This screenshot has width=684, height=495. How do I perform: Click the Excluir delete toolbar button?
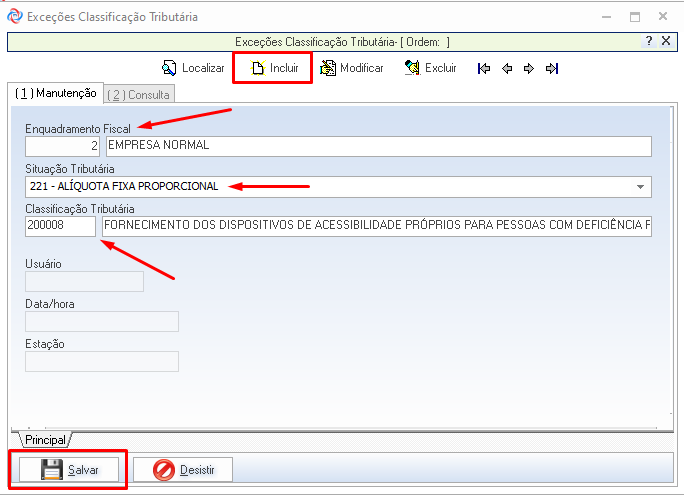coord(430,68)
